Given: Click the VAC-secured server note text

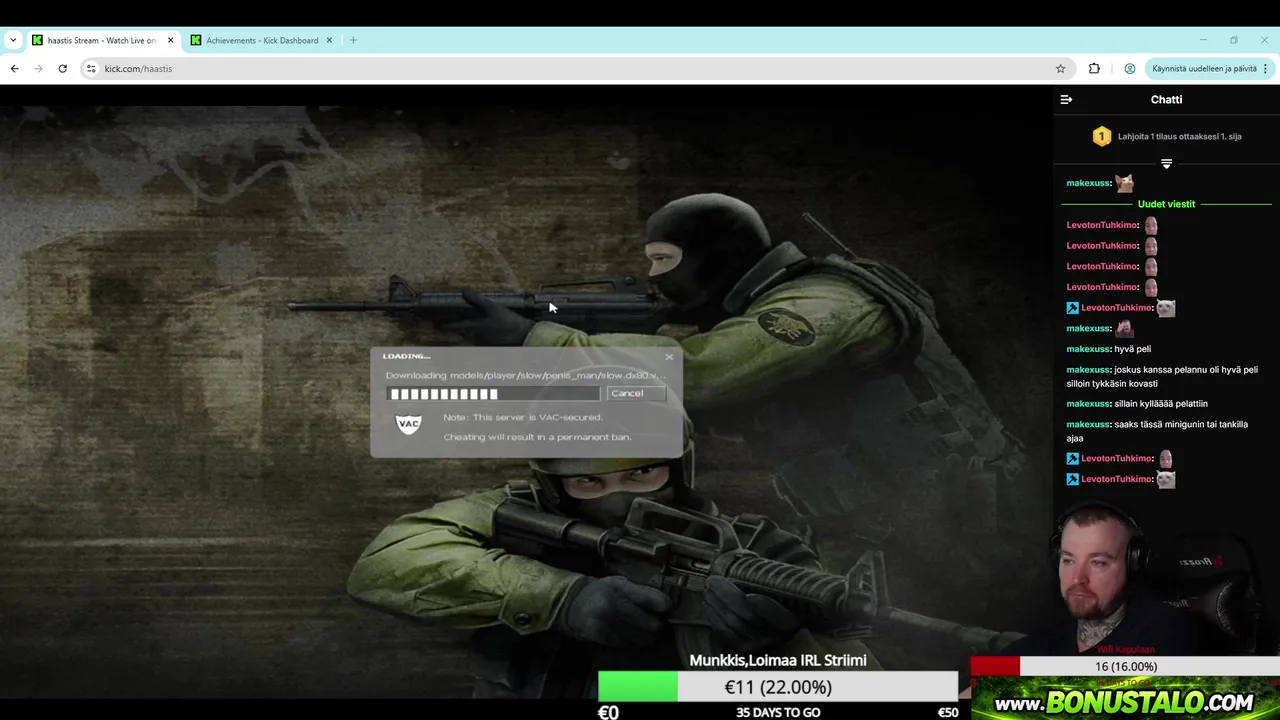Looking at the screenshot, I should [x=537, y=427].
